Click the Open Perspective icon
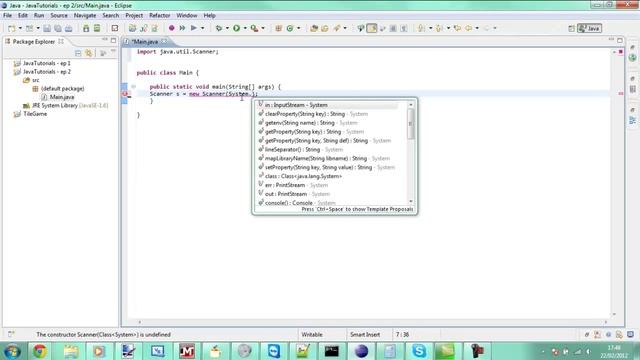Viewport: 640px width, 360px height. tap(571, 28)
